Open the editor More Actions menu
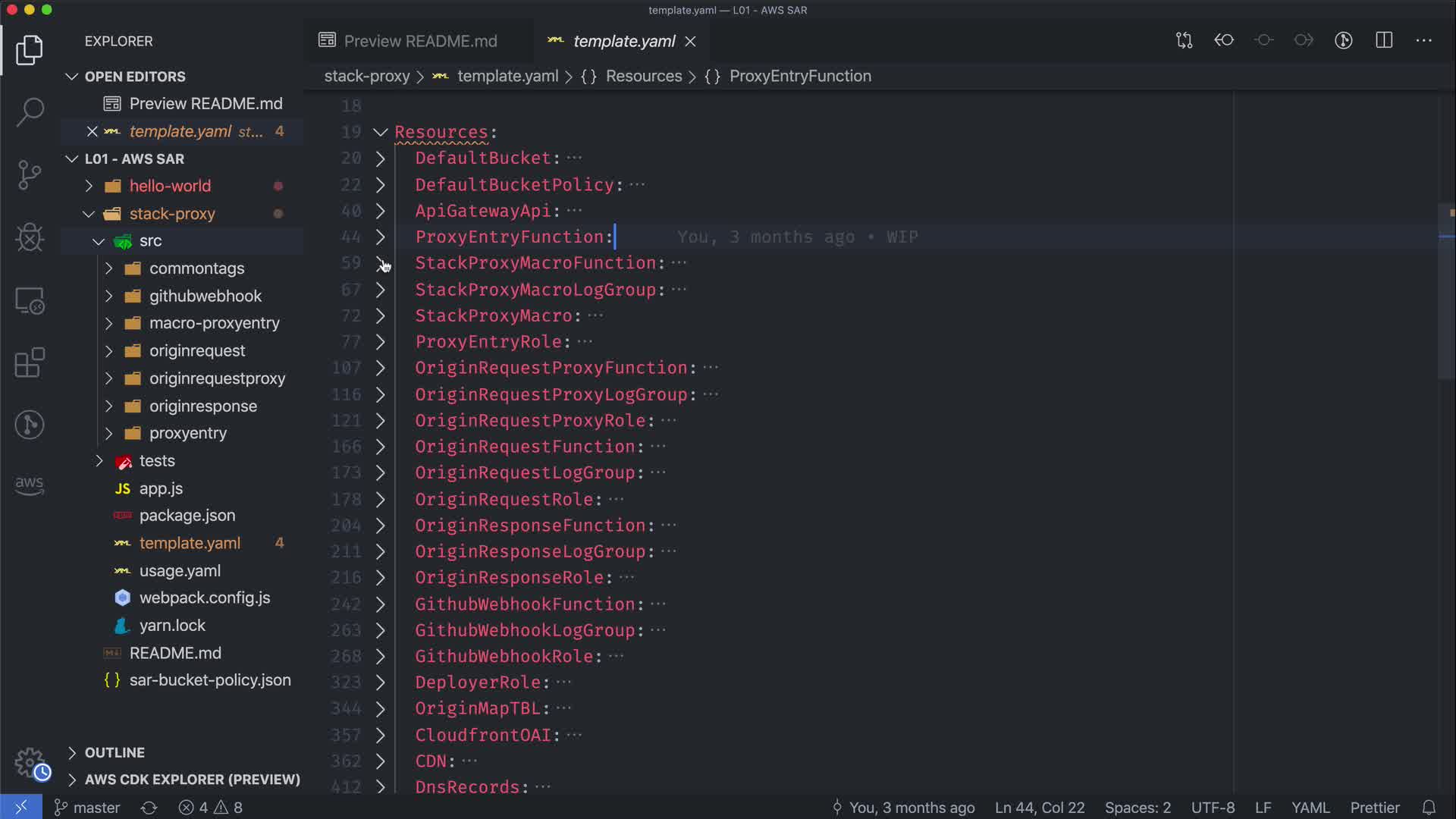This screenshot has width=1456, height=819. pyautogui.click(x=1423, y=41)
